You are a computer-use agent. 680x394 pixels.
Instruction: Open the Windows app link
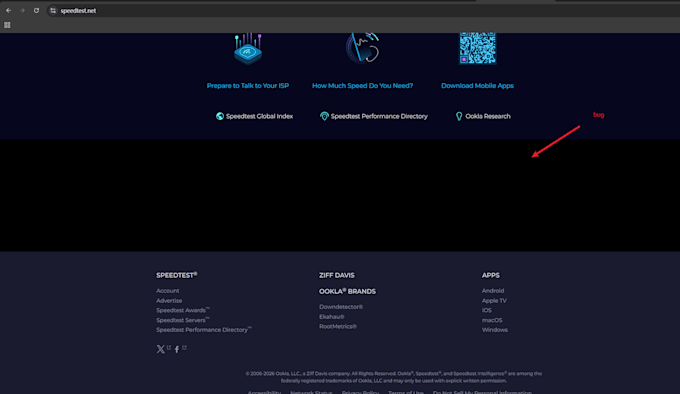pos(495,330)
